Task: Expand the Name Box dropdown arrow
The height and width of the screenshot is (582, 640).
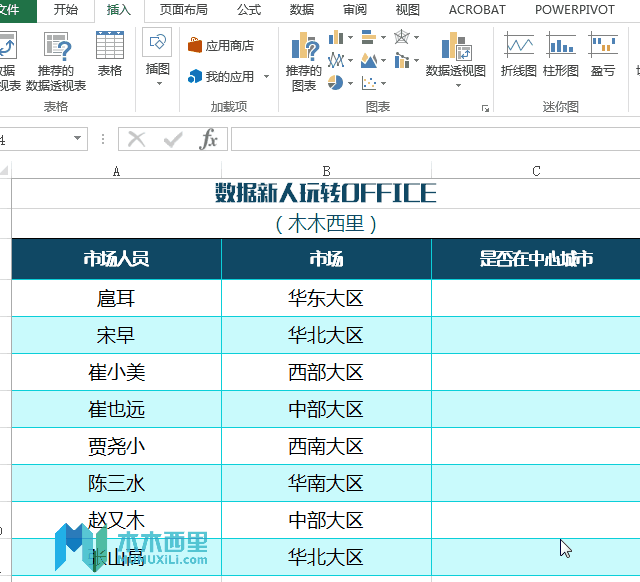Action: click(78, 139)
